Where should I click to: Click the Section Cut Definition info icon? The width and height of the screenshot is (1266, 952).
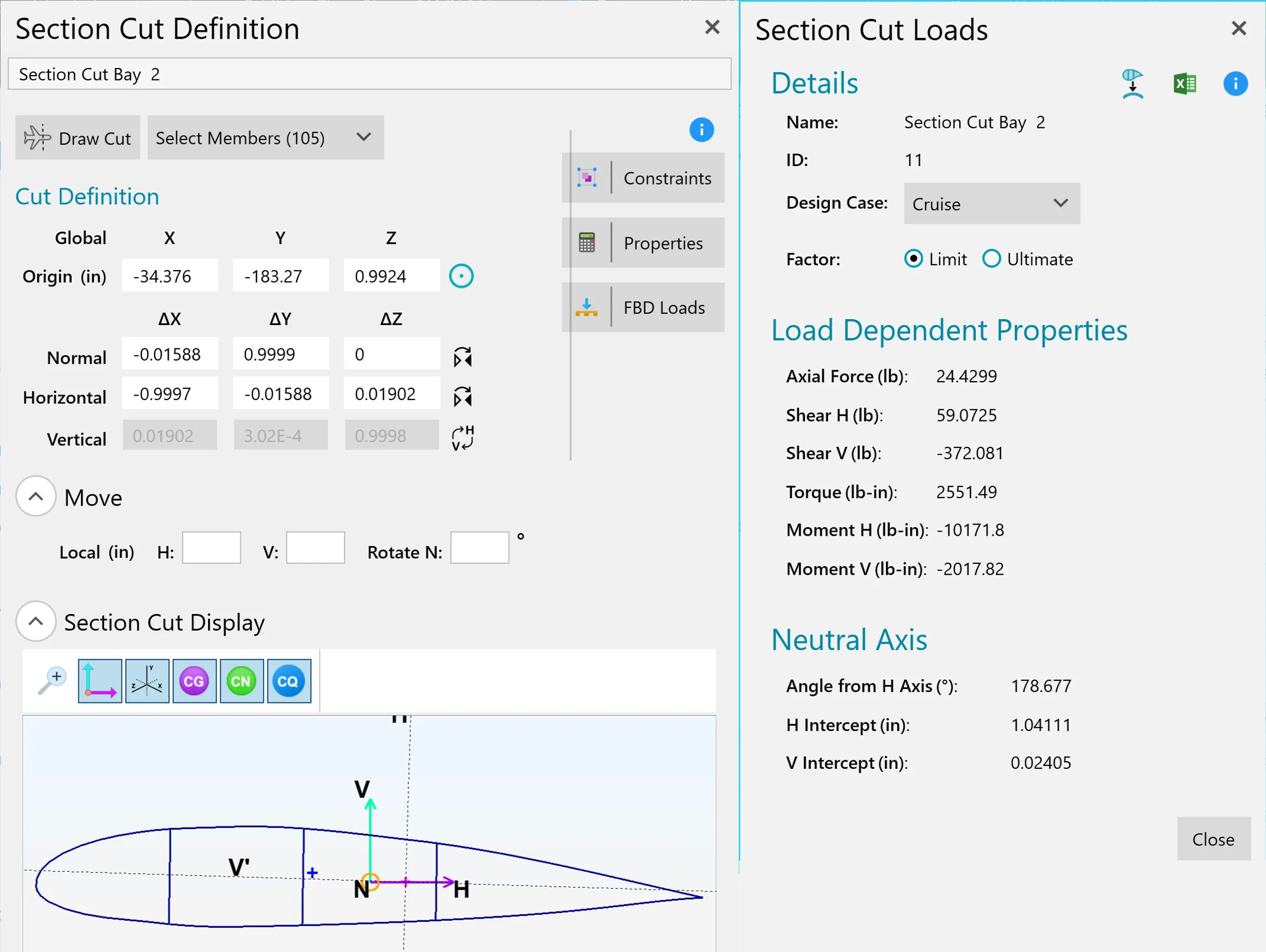(x=701, y=130)
